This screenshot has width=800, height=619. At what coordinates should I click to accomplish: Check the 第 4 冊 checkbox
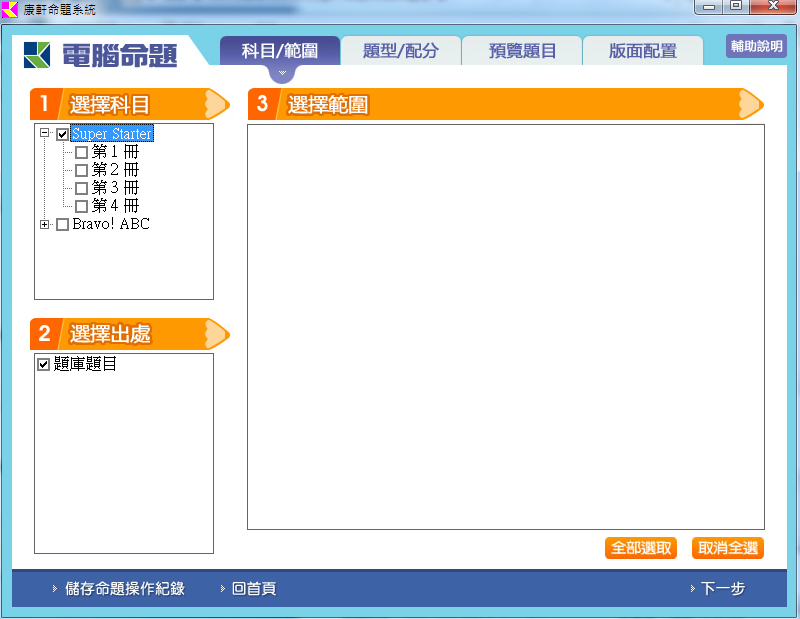[x=81, y=206]
